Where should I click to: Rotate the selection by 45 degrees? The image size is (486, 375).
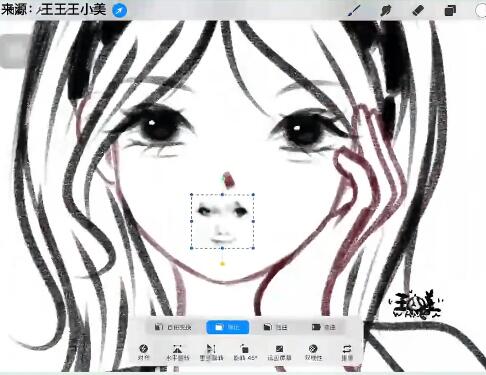pos(245,352)
